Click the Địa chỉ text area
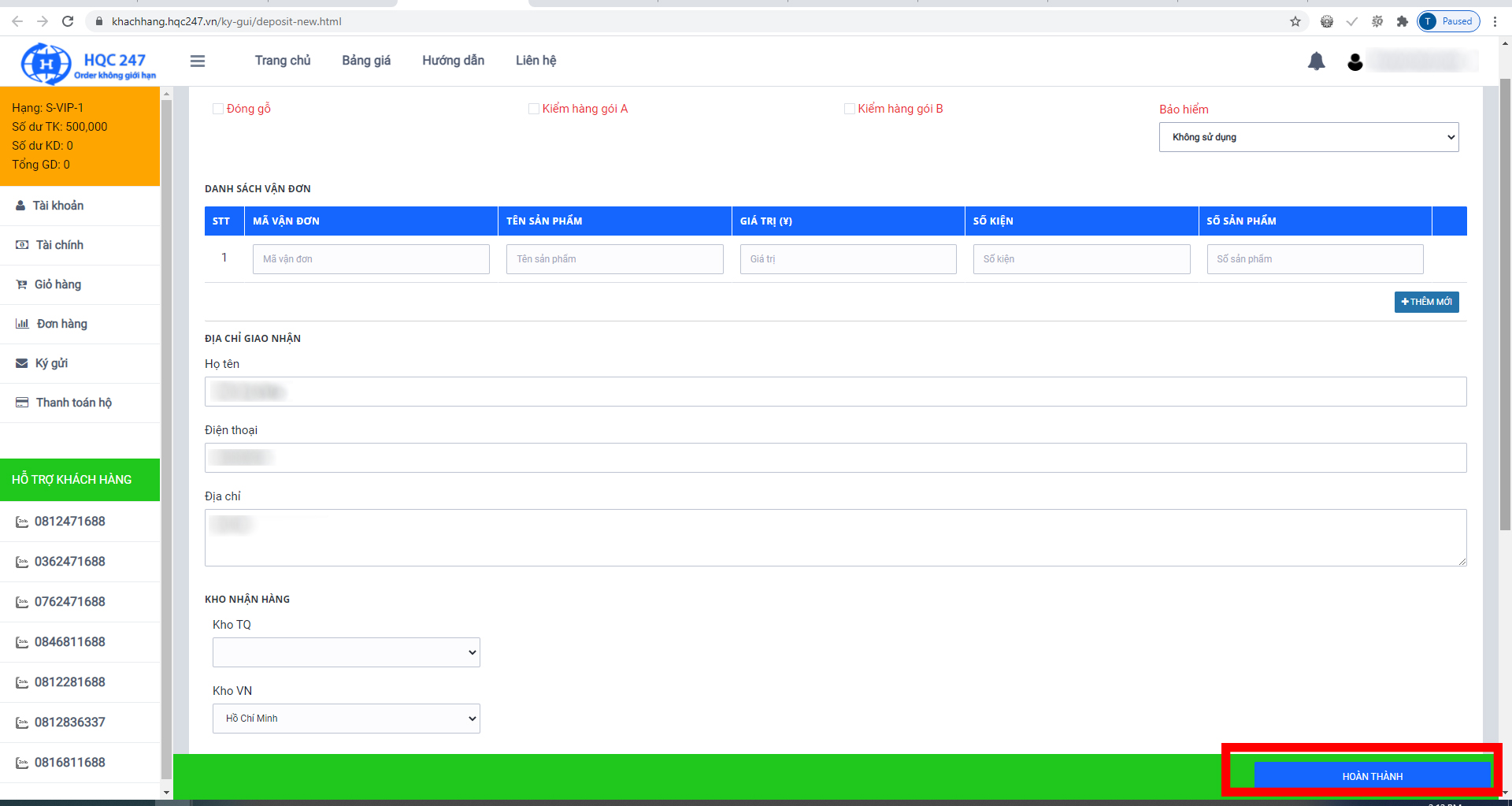1512x806 pixels. pos(836,537)
